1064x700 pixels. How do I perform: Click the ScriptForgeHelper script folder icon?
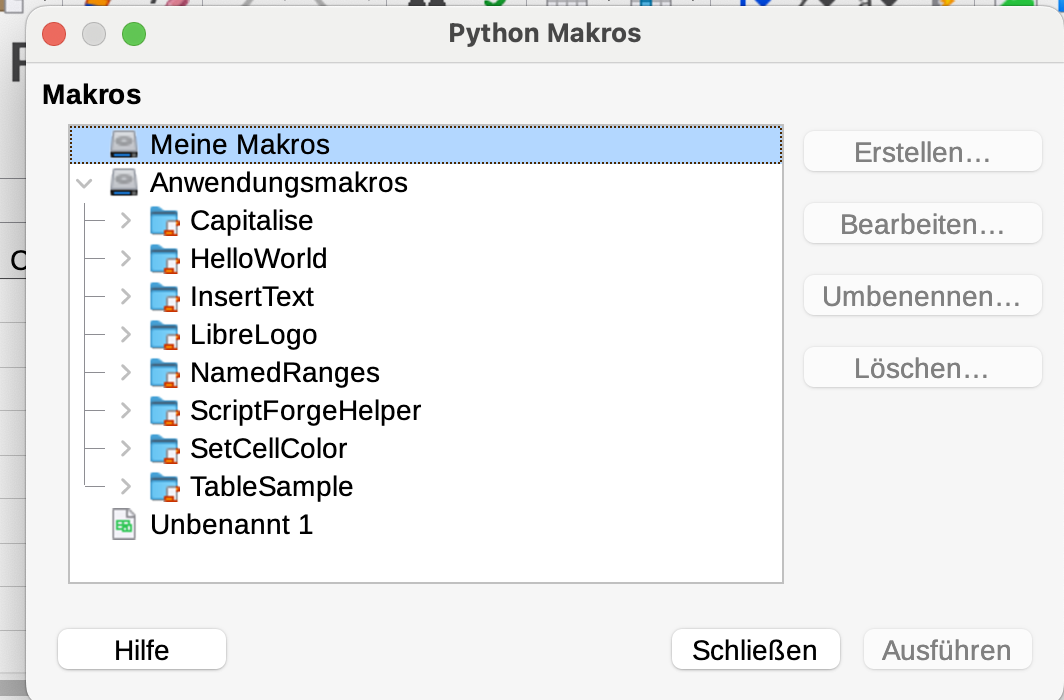[x=164, y=411]
